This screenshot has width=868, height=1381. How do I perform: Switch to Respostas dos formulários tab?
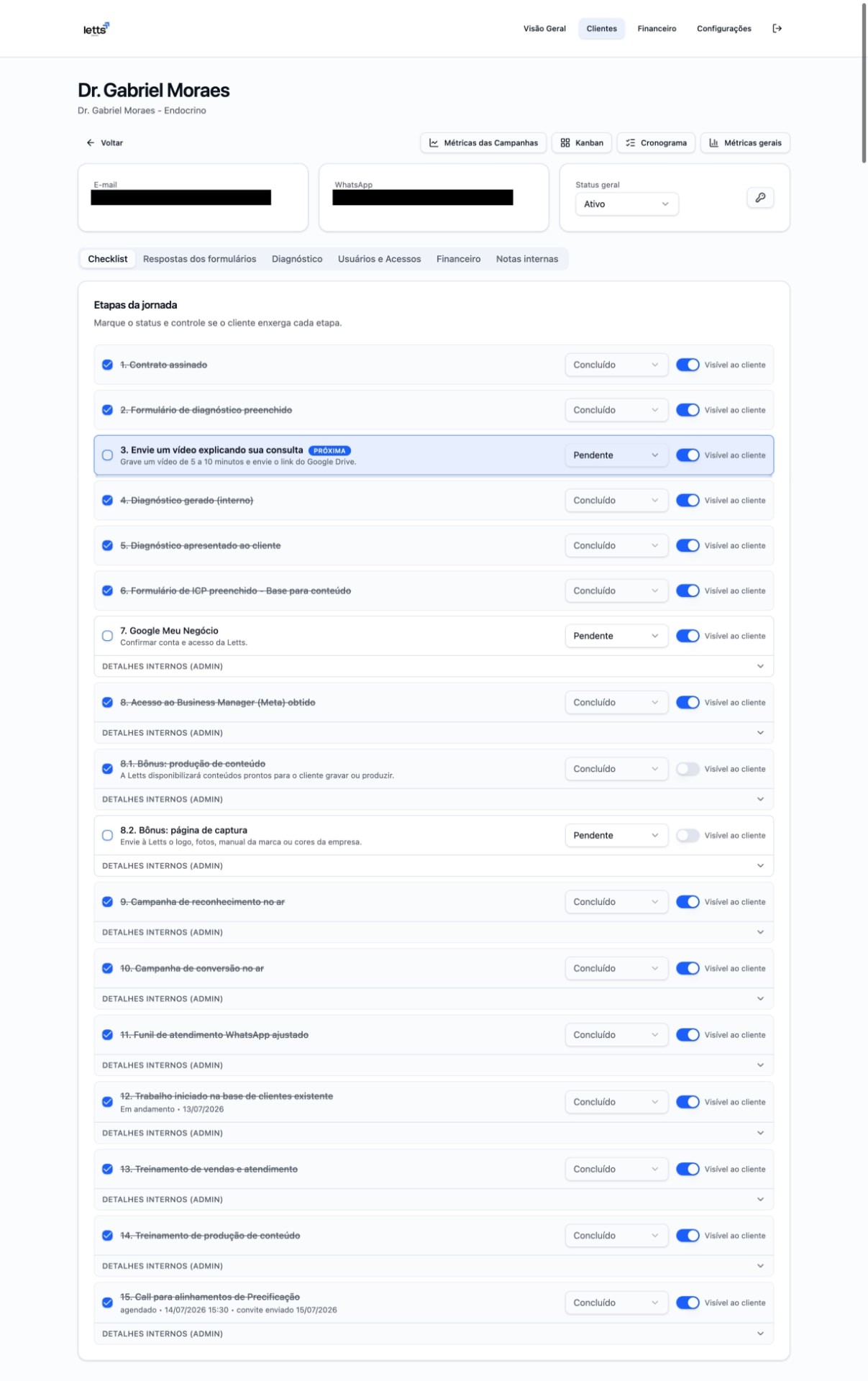click(x=199, y=259)
